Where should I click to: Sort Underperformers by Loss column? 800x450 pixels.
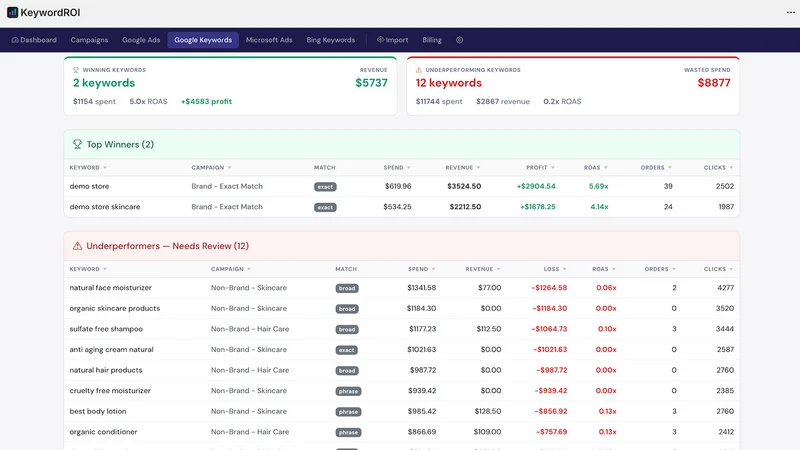(x=555, y=269)
